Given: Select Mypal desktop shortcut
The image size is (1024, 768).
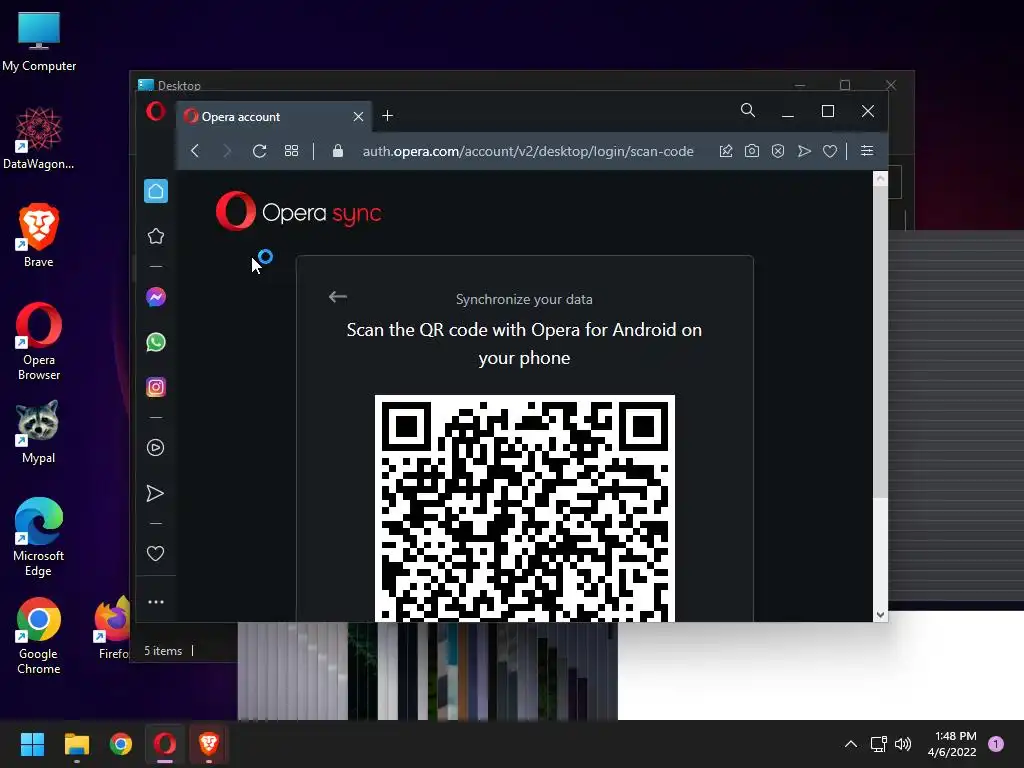Looking at the screenshot, I should pos(39,432).
